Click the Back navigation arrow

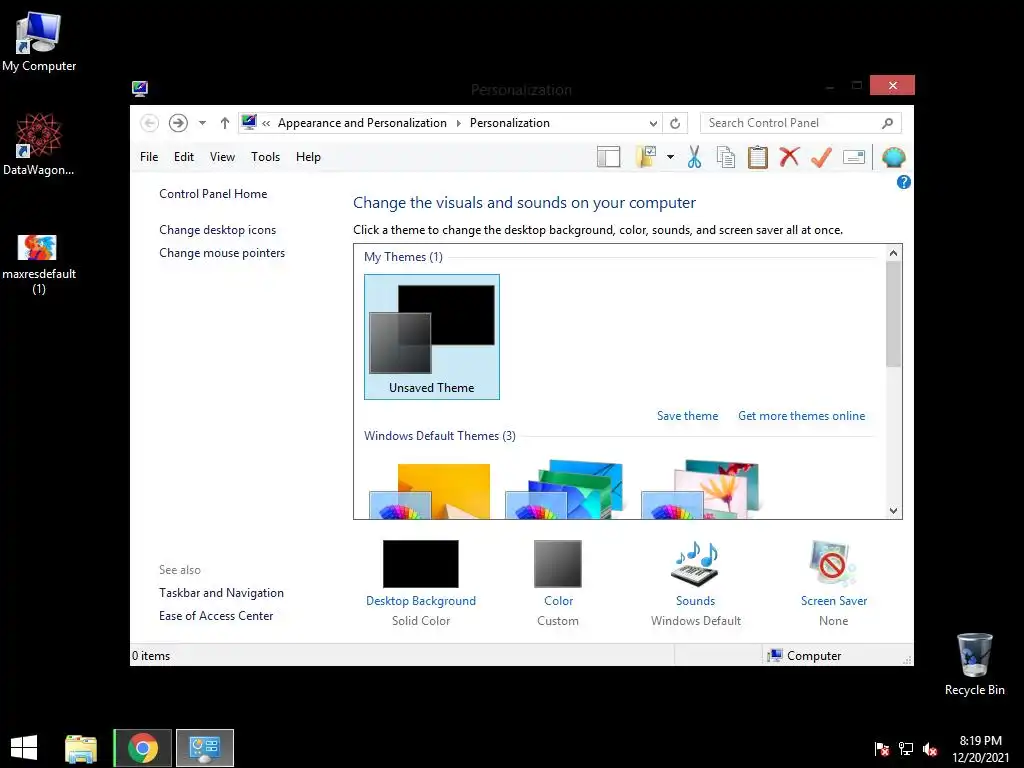pos(150,123)
